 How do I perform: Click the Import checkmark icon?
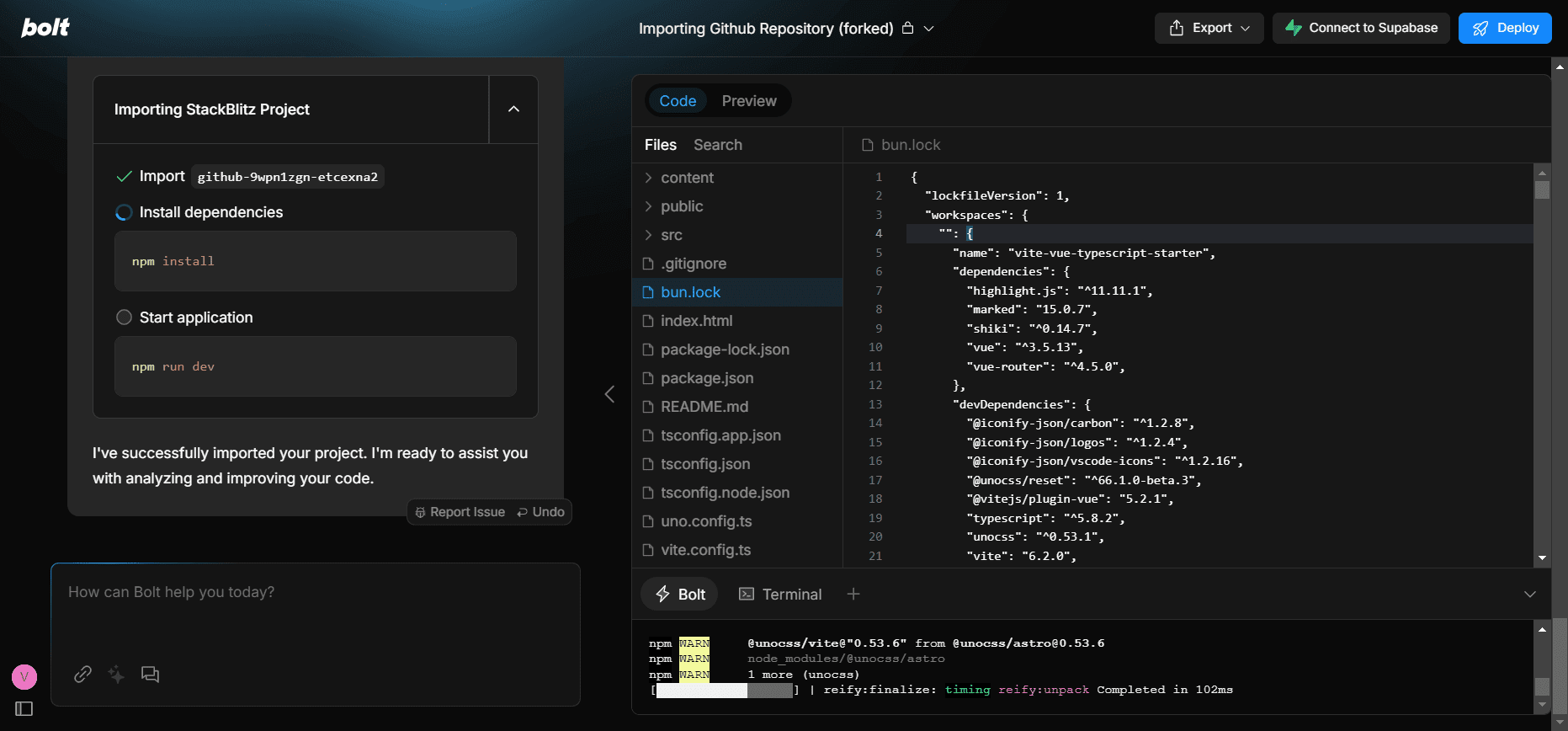point(124,176)
